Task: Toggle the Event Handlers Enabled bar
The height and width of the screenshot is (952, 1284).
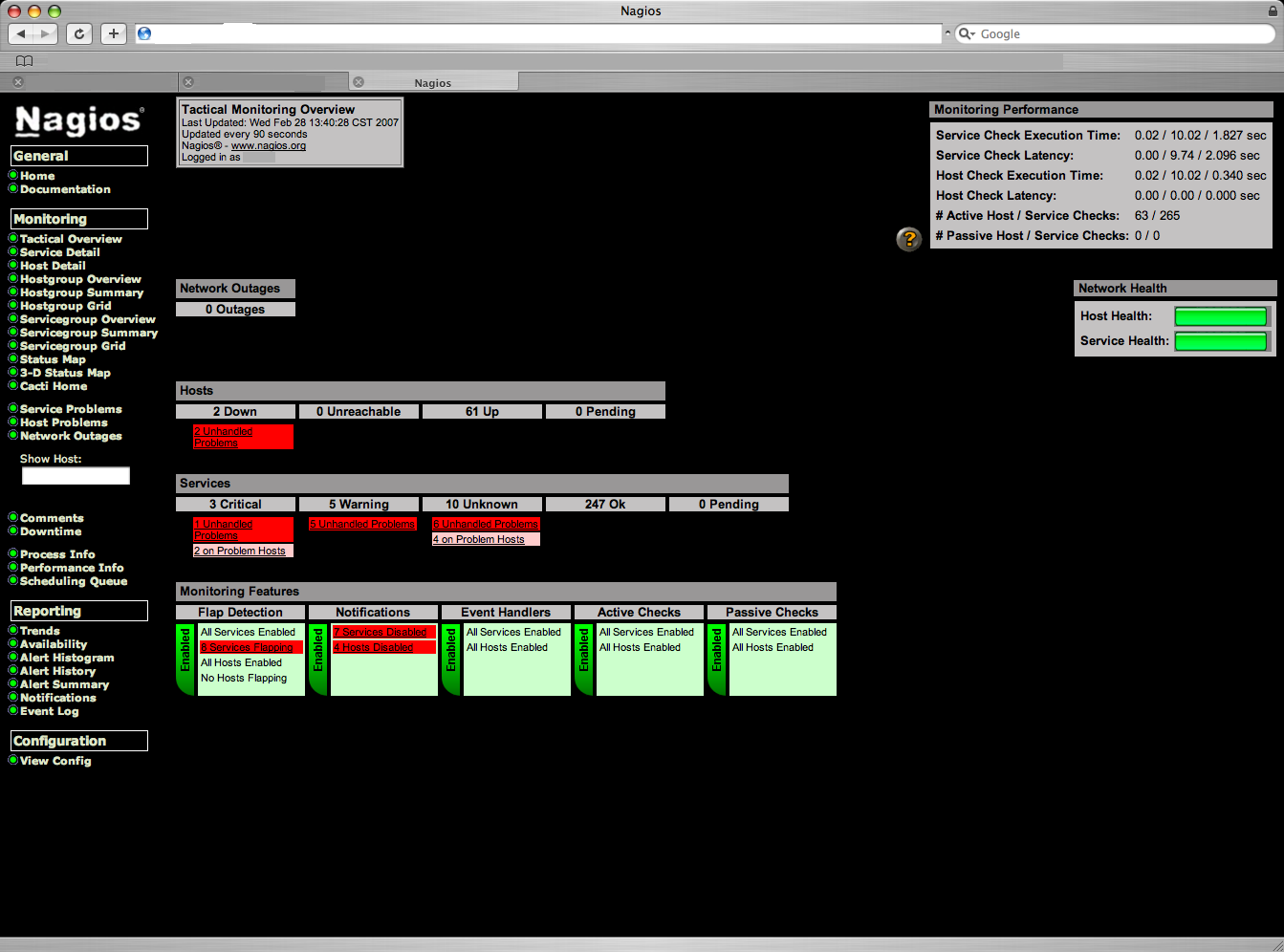Action: pyautogui.click(x=451, y=659)
